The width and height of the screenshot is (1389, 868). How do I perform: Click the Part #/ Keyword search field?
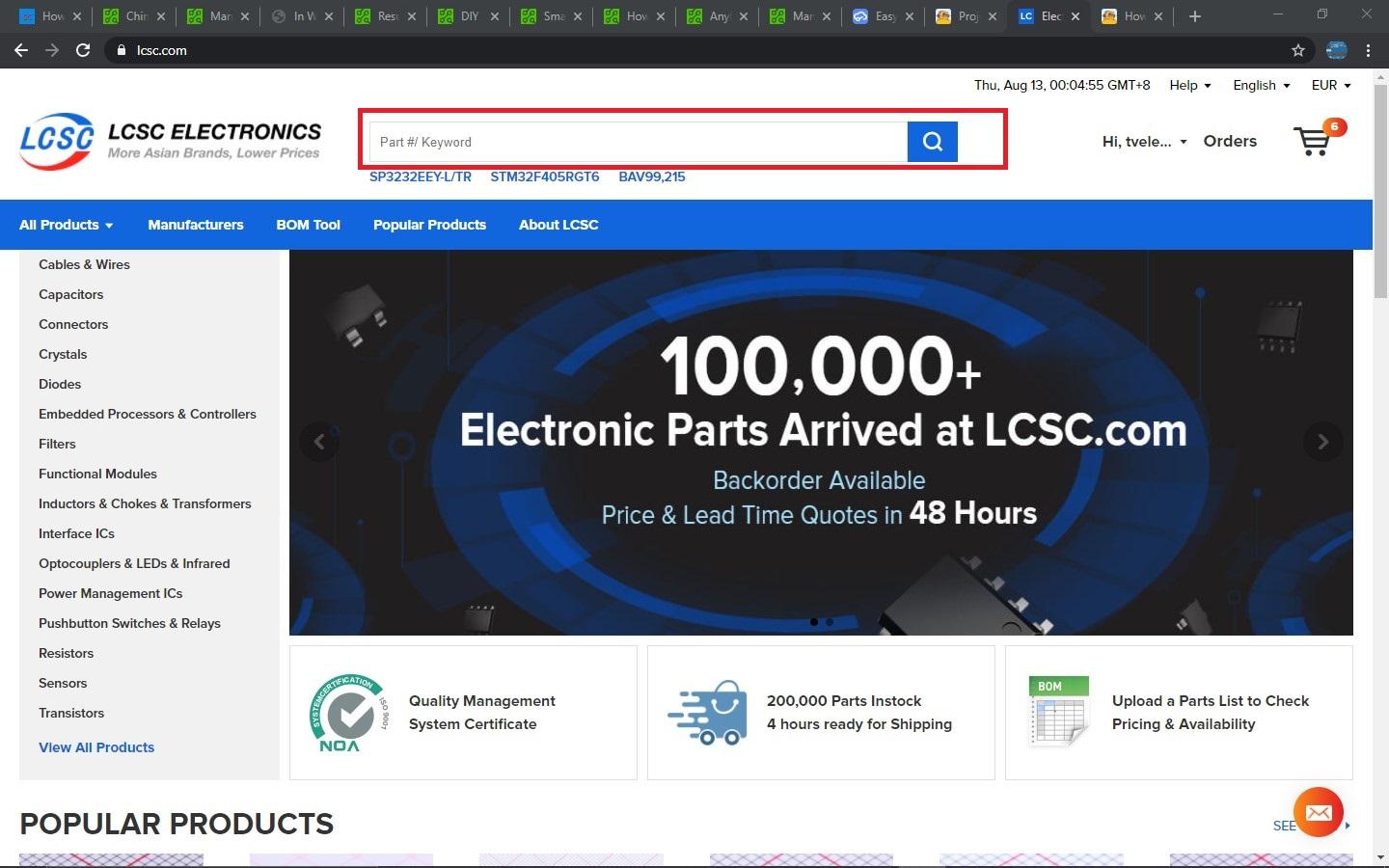(x=639, y=142)
